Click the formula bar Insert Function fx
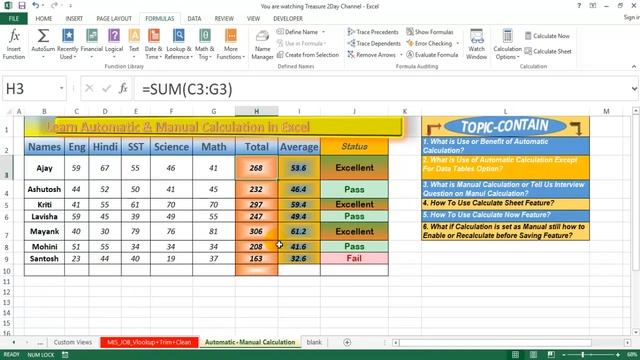Viewport: 640px width, 360px height. tap(123, 89)
